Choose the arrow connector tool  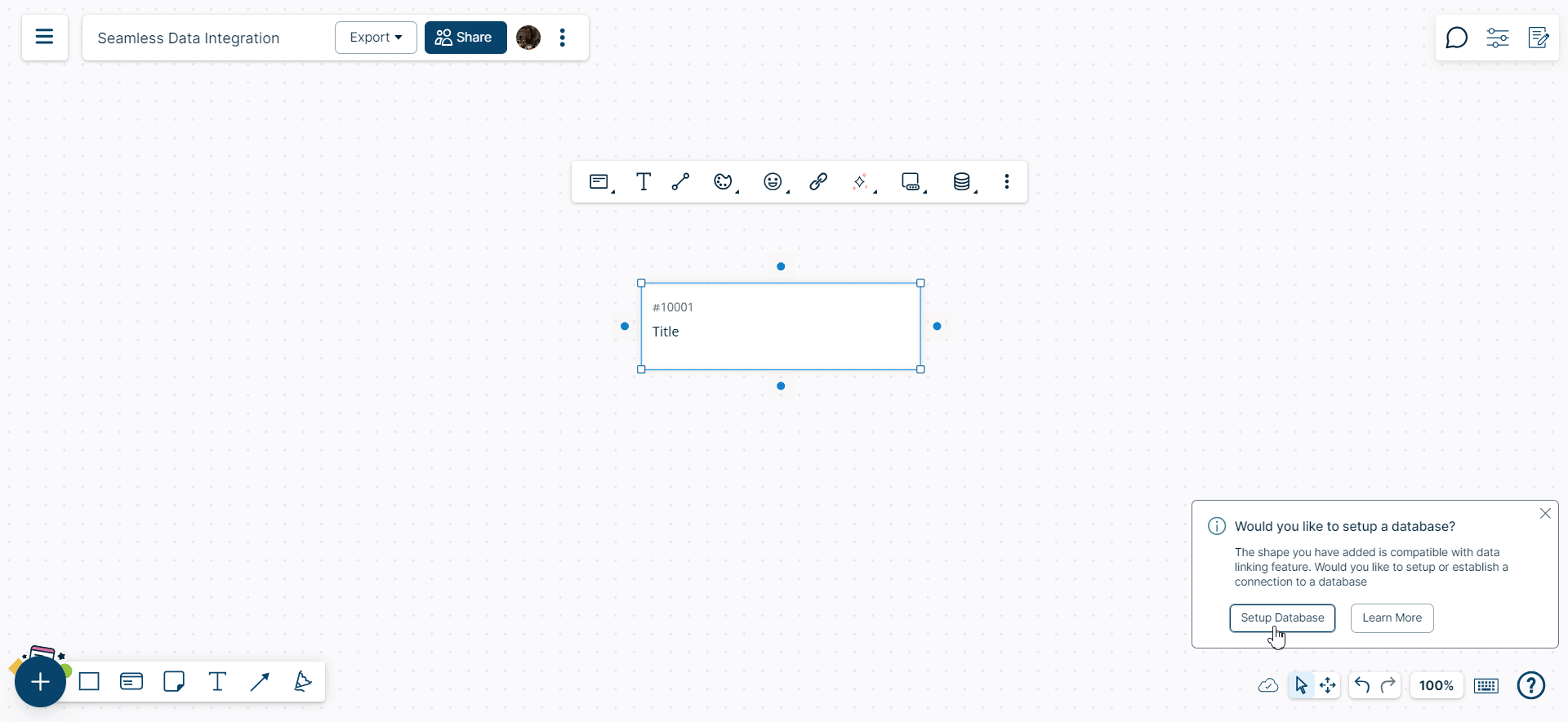[260, 682]
